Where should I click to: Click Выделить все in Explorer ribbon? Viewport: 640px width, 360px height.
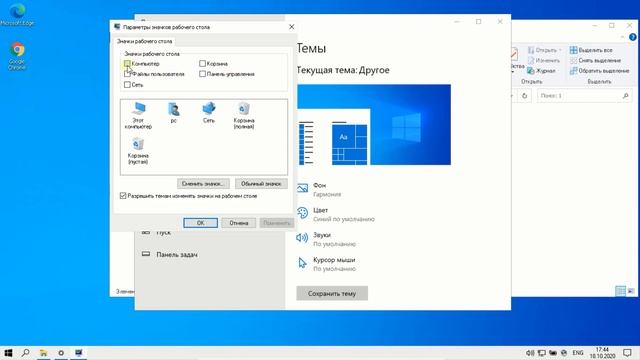pos(591,50)
